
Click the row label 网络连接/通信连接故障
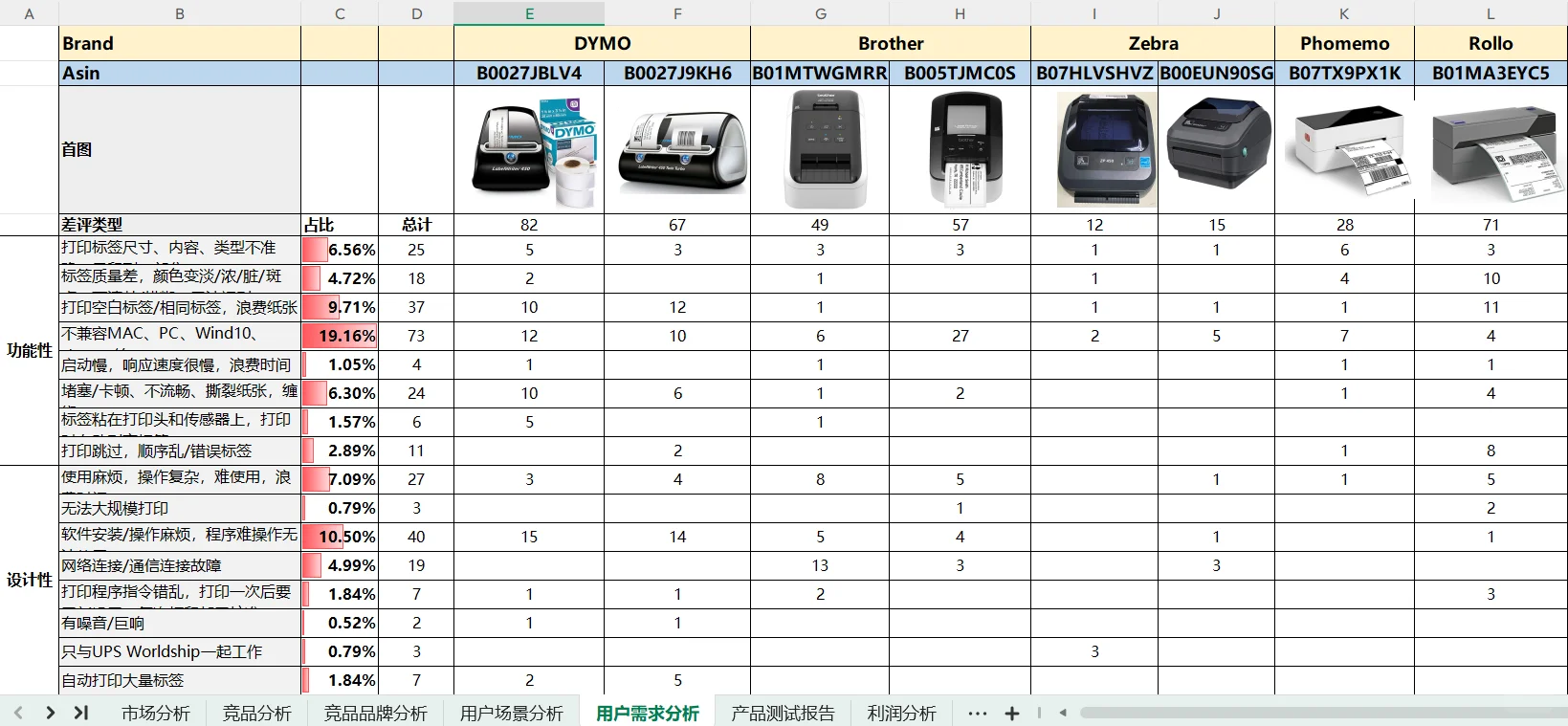click(180, 565)
